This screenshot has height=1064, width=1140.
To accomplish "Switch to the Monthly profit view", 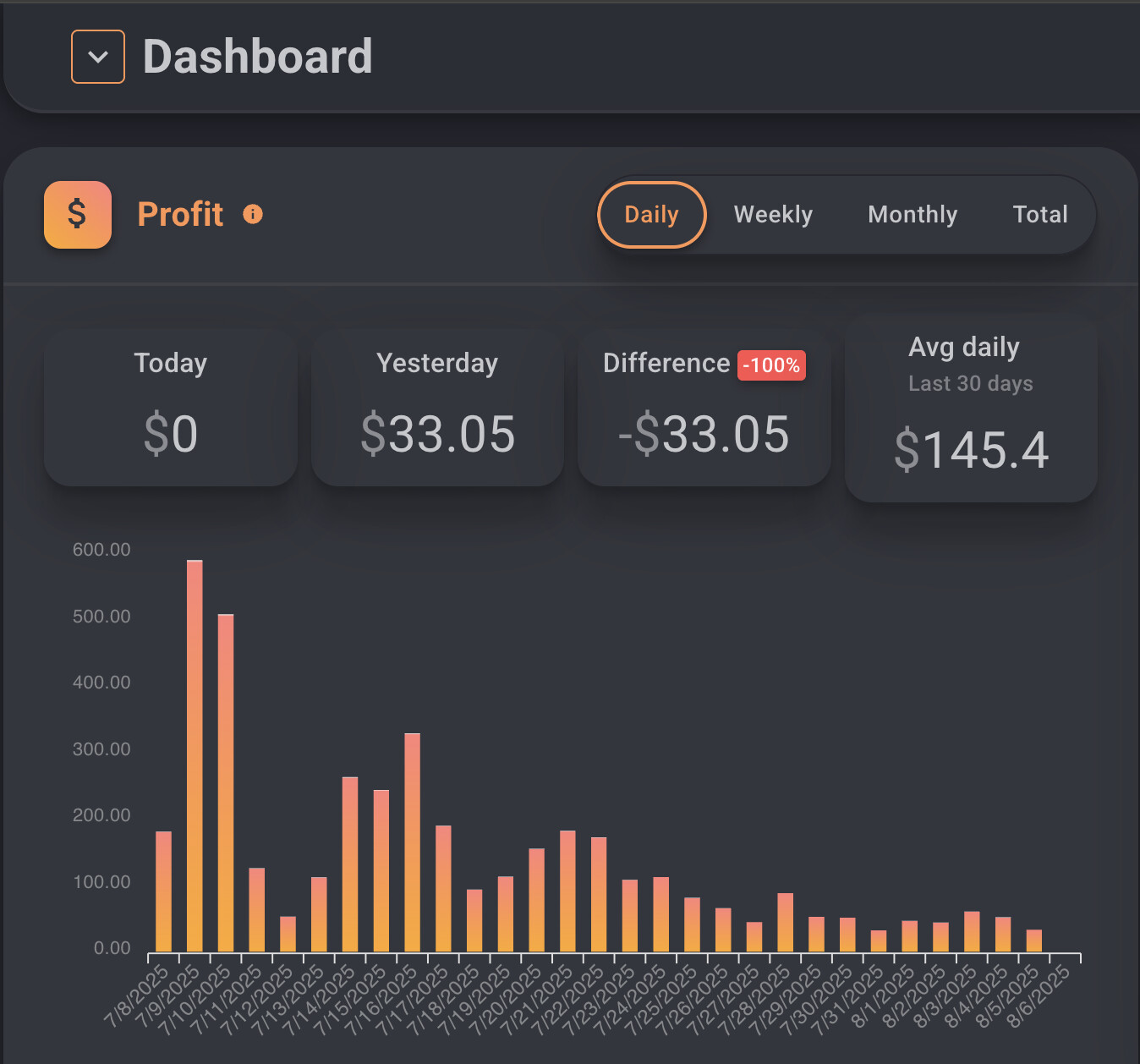I will 913,215.
